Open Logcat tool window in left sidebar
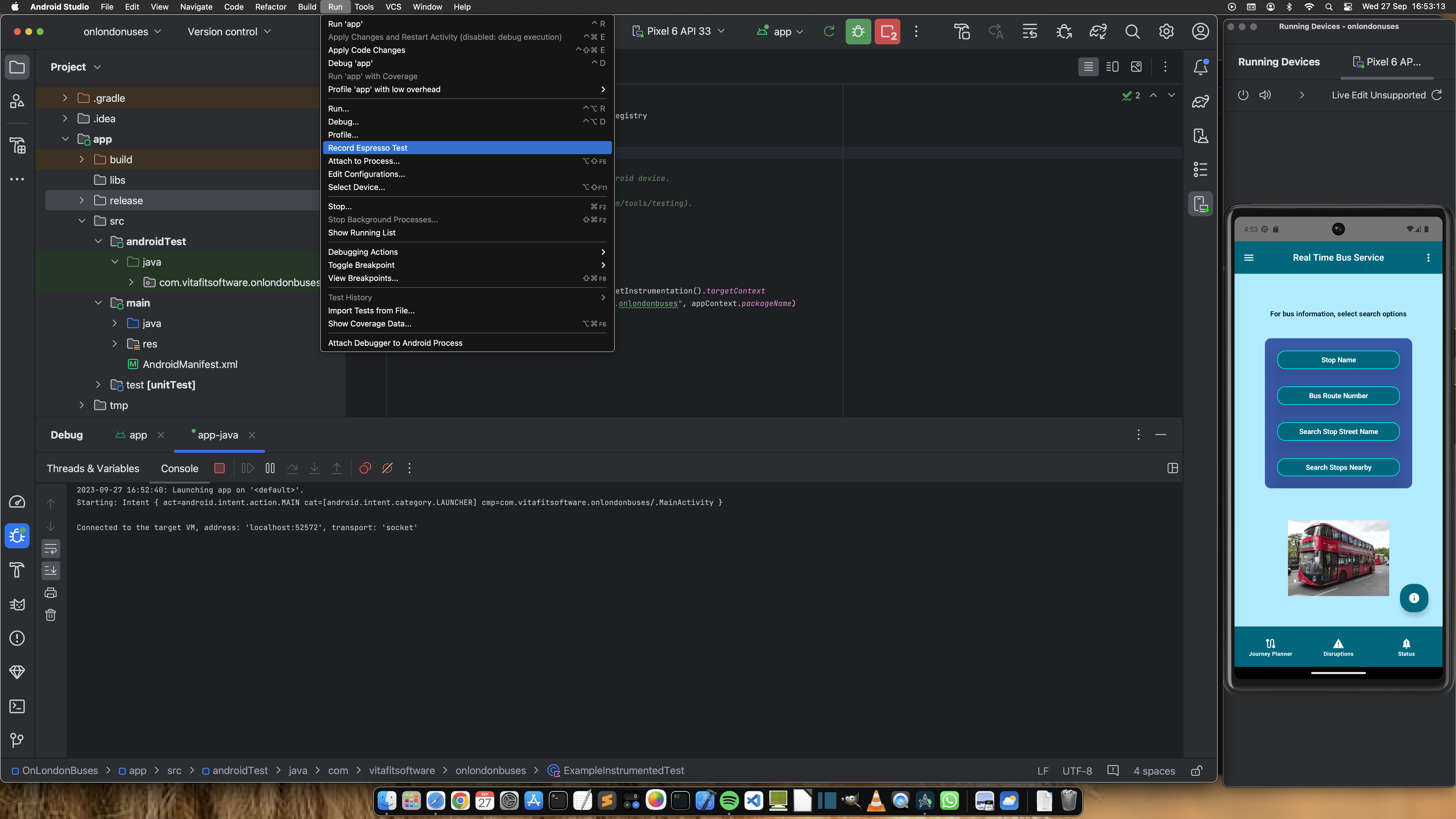1456x819 pixels. (x=17, y=604)
